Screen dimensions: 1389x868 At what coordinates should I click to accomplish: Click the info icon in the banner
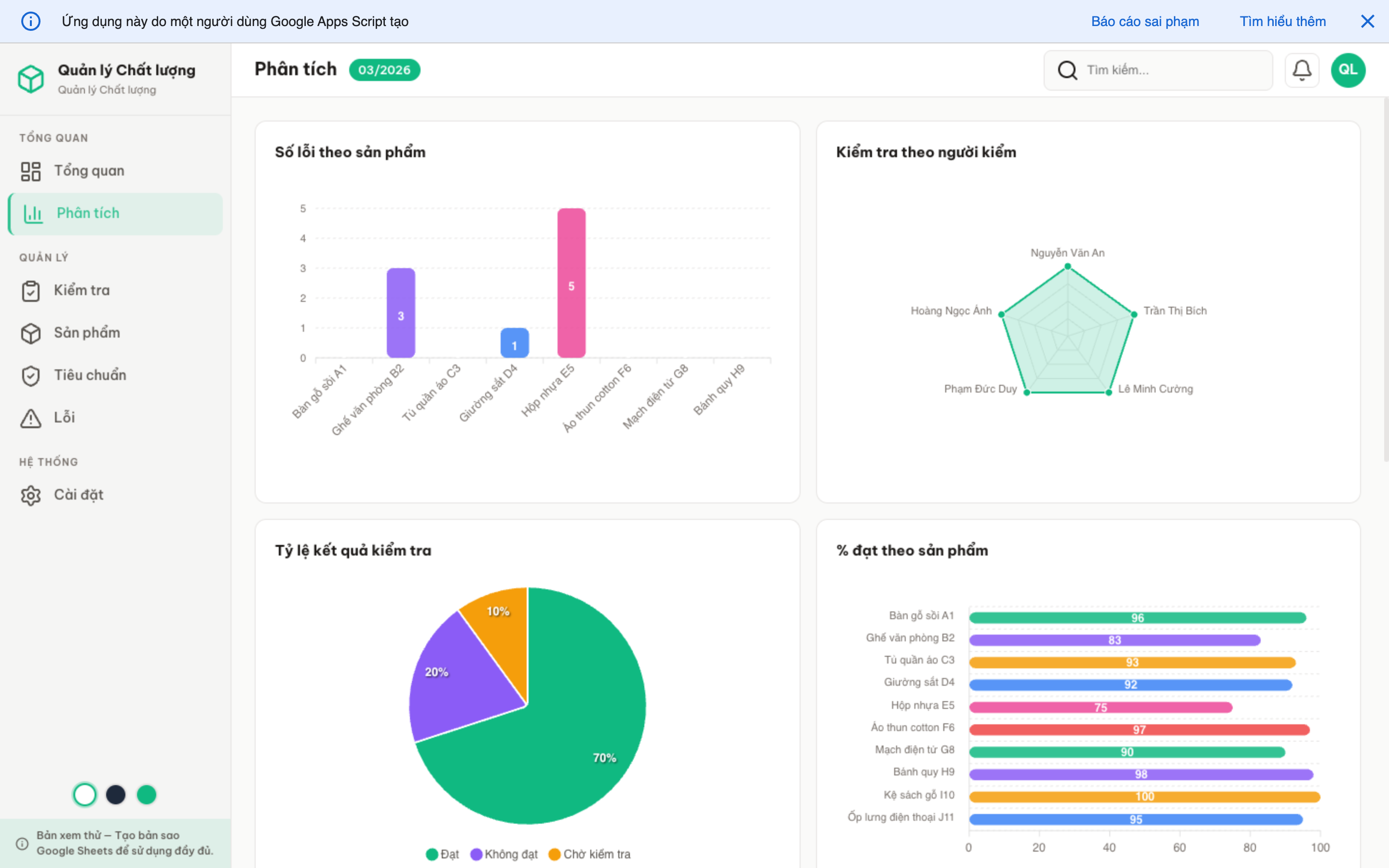pos(31,21)
